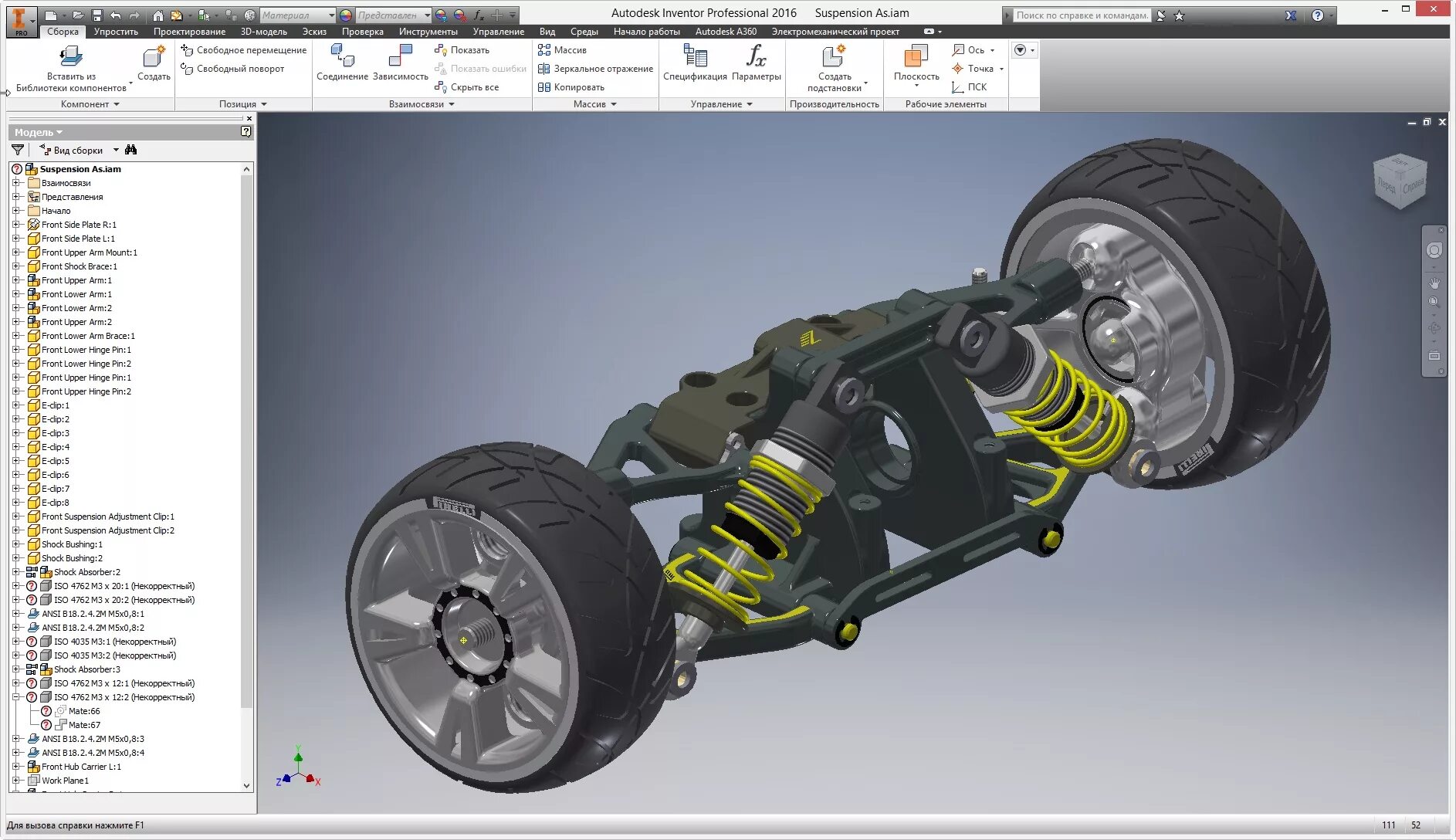Open the 3D-модель ribbon tab
1456x840 pixels.
coord(264,32)
